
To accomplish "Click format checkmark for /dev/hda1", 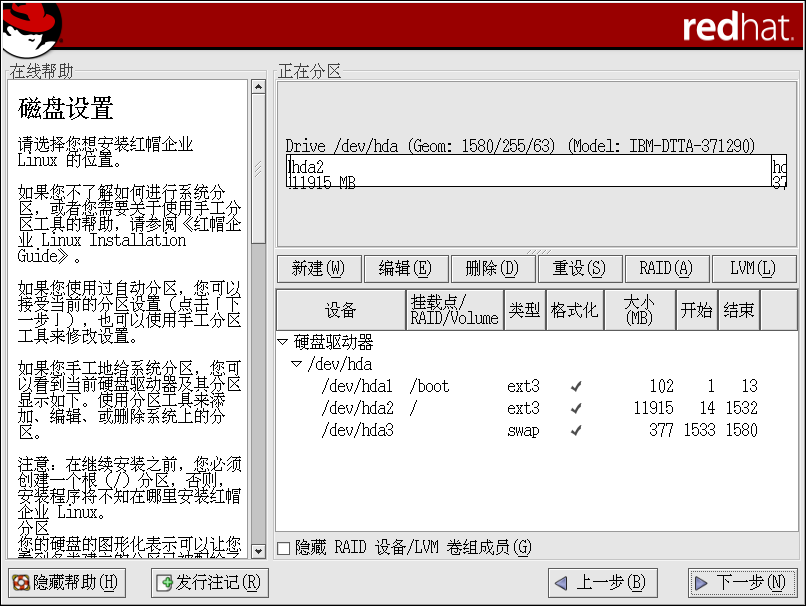I will [x=576, y=386].
